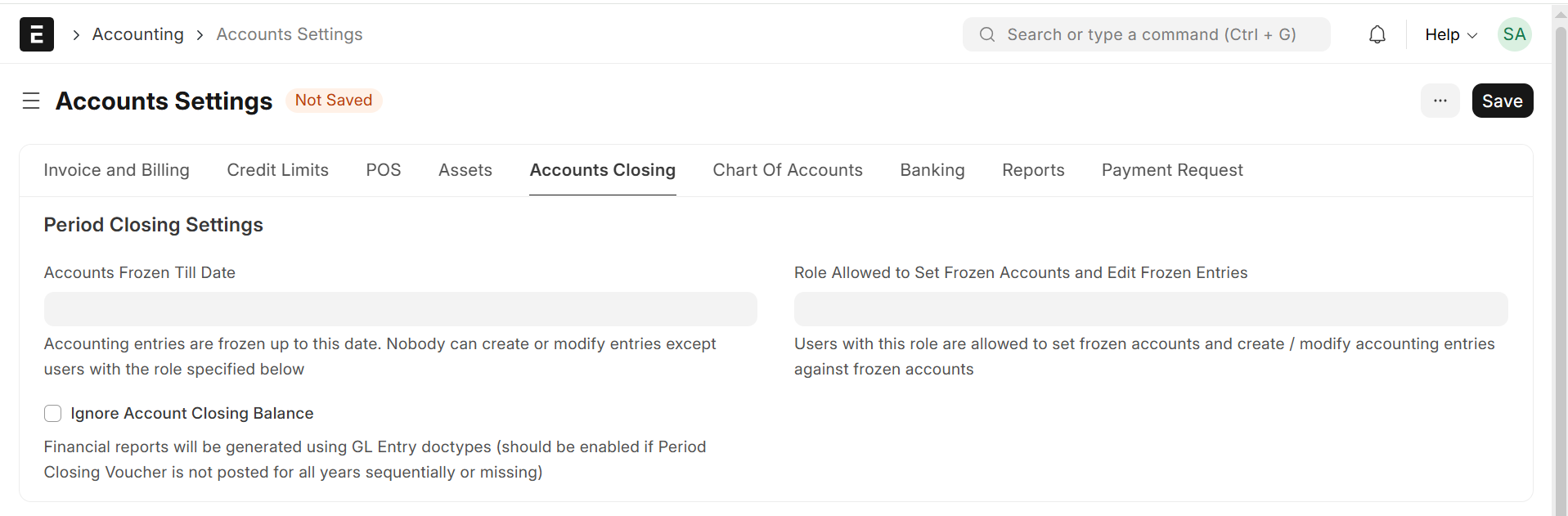Focus the search or command bar
1568x516 pixels.
click(x=1151, y=34)
